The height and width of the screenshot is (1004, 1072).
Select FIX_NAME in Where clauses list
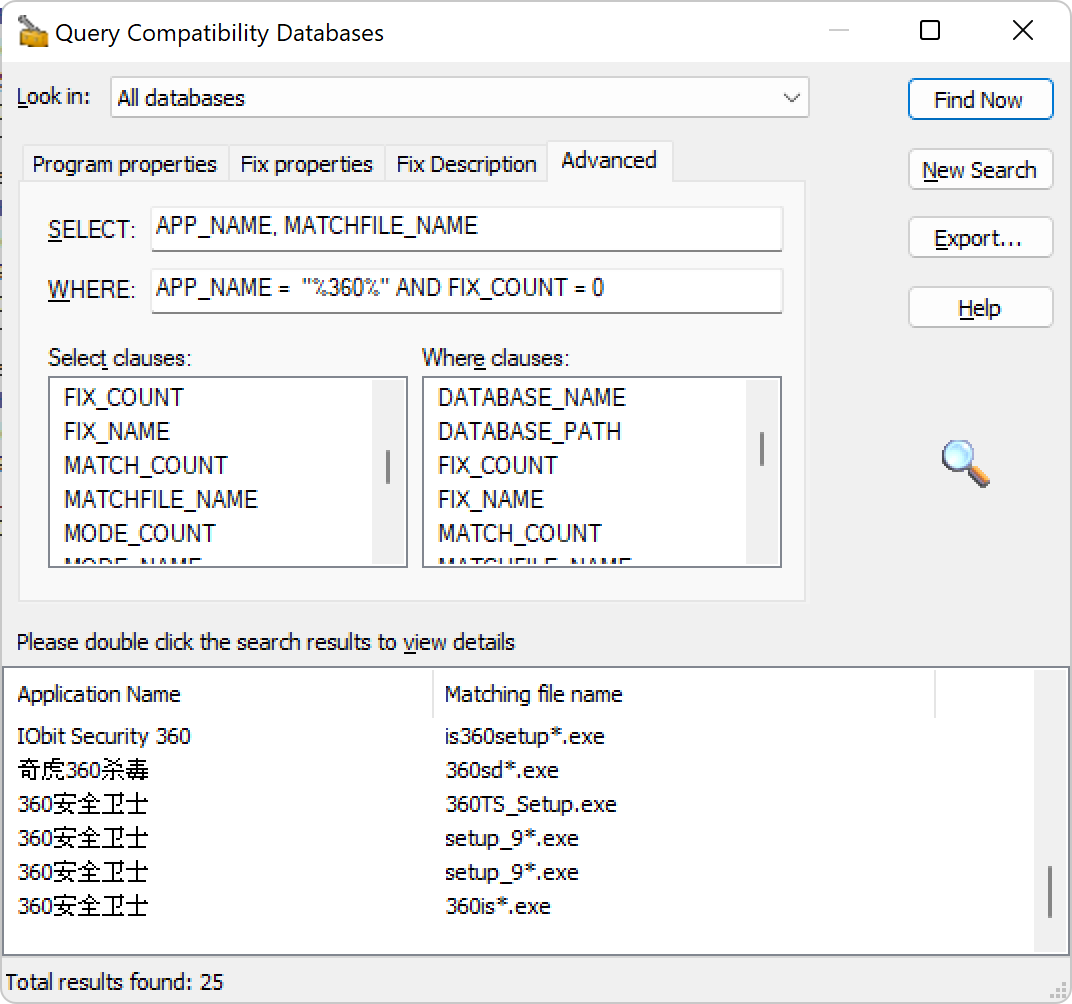491,500
